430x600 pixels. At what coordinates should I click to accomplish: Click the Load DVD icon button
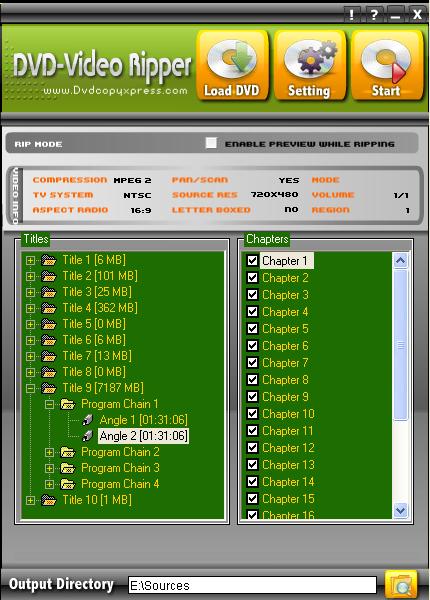(232, 66)
